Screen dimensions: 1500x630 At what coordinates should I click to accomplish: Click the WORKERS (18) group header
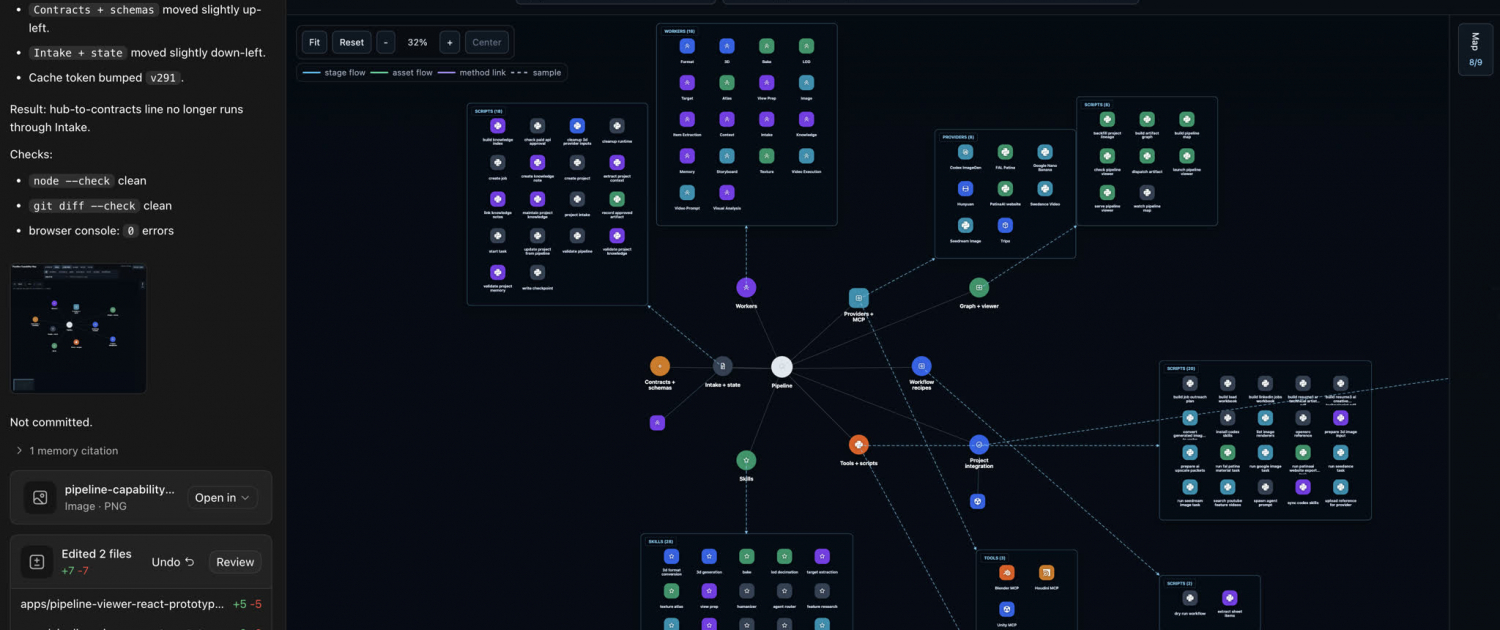[x=679, y=31]
